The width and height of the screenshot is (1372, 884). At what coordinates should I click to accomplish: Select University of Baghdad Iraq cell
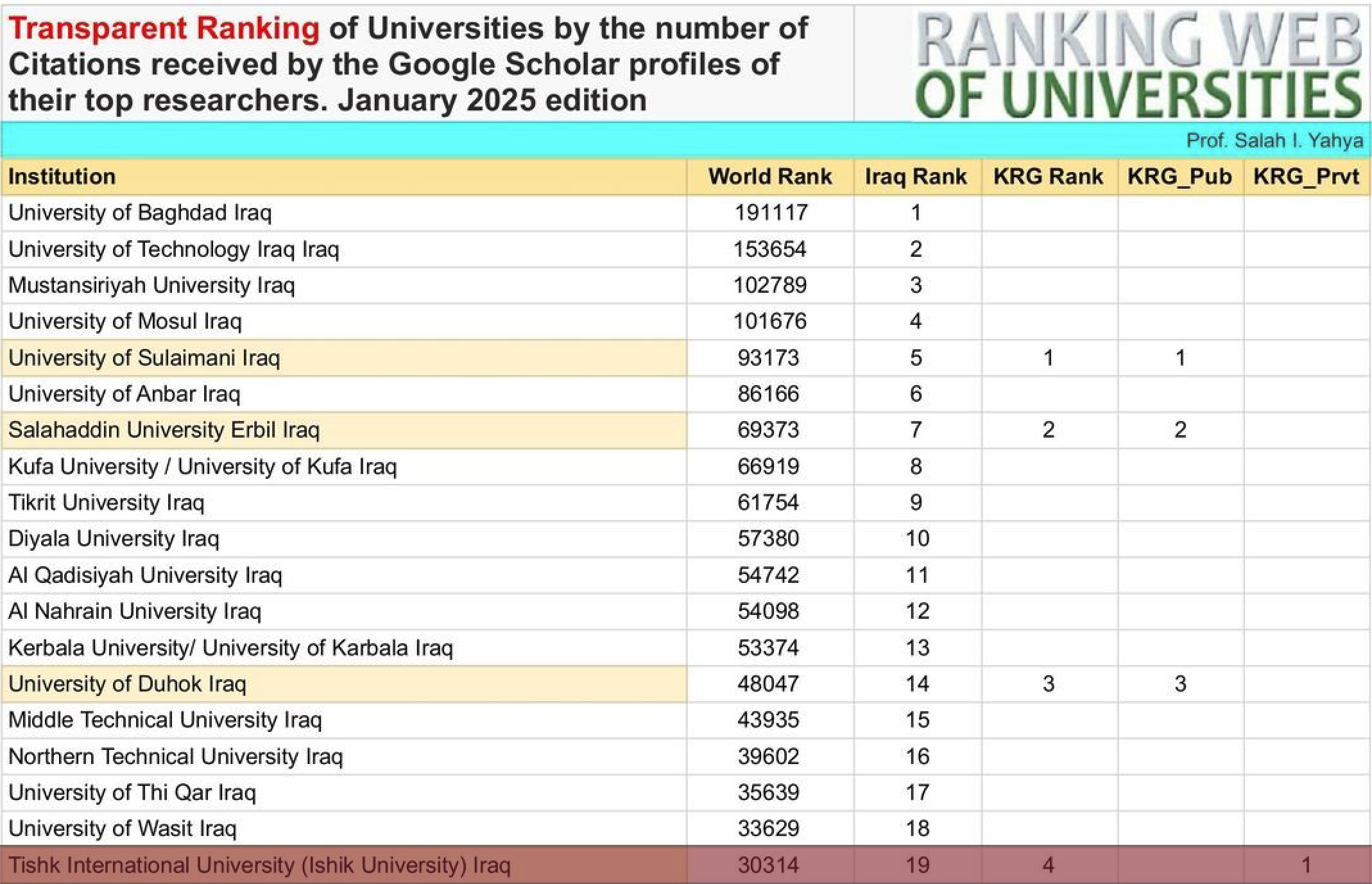coord(140,212)
